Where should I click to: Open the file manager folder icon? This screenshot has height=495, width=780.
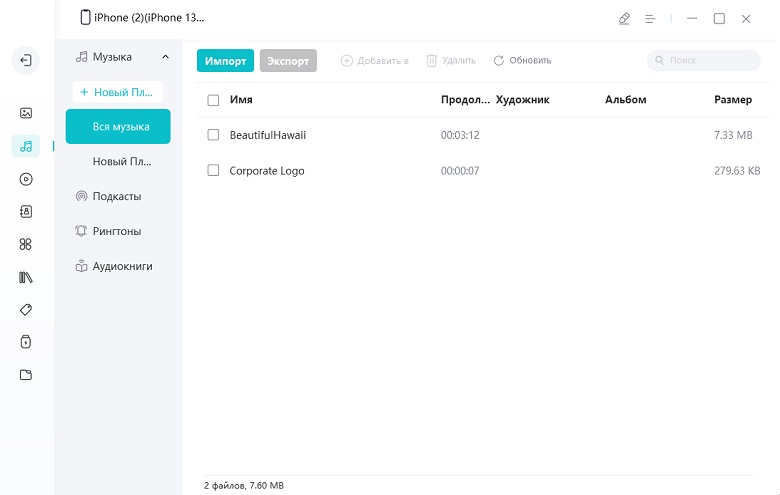click(x=26, y=375)
